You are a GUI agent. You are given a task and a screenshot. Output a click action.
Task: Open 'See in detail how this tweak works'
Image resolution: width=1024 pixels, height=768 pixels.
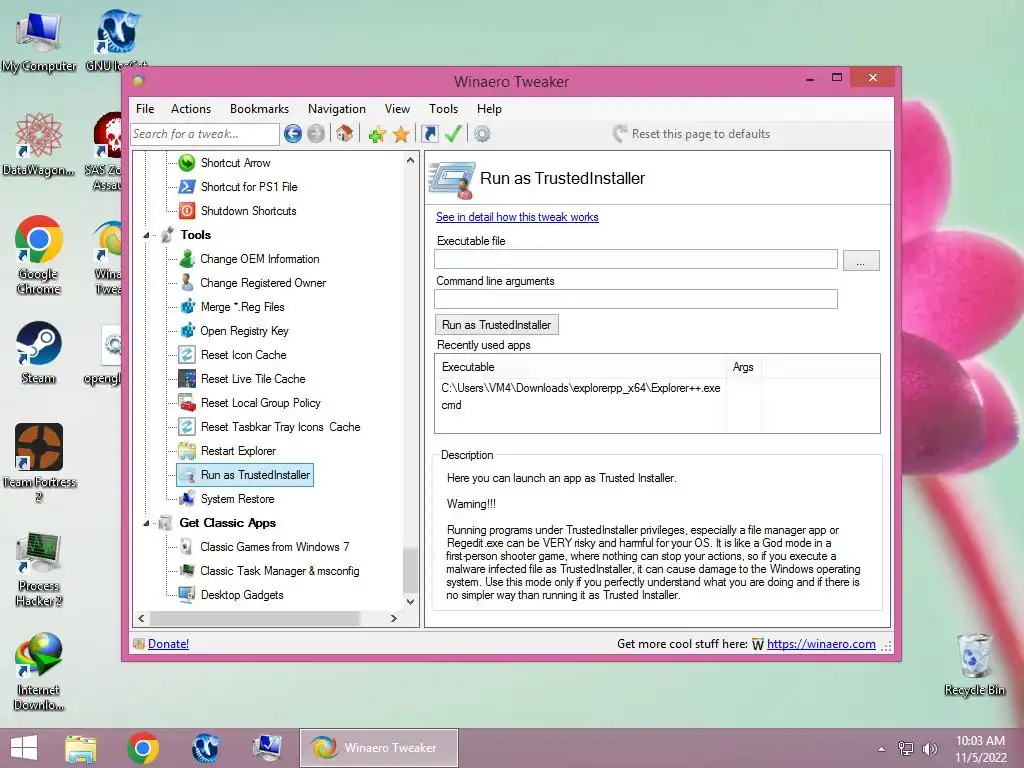[517, 217]
